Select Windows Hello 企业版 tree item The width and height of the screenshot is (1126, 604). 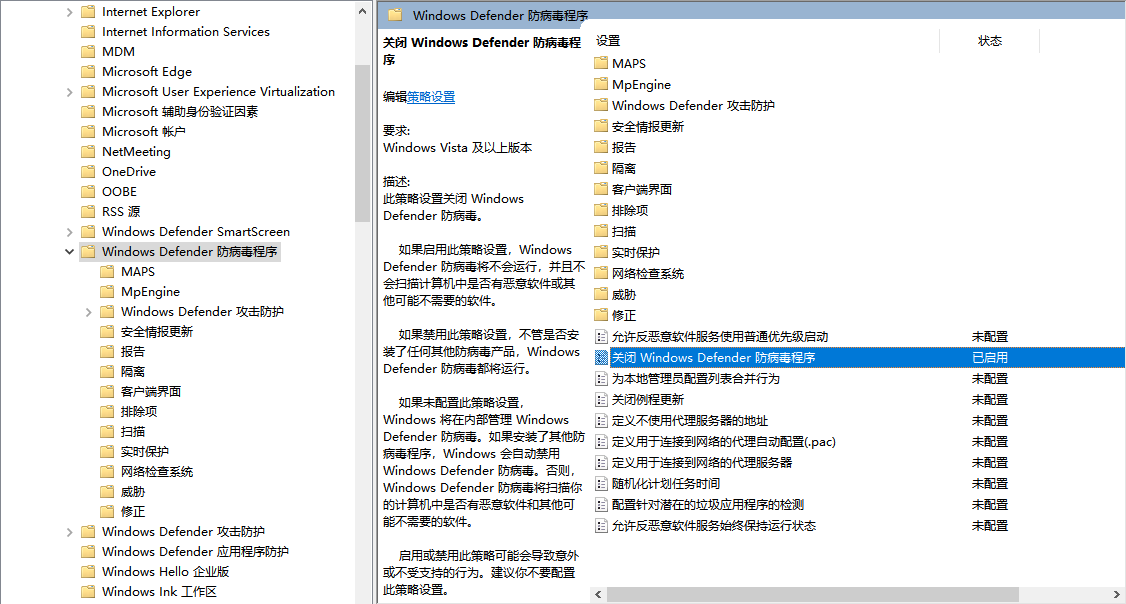coord(165,572)
